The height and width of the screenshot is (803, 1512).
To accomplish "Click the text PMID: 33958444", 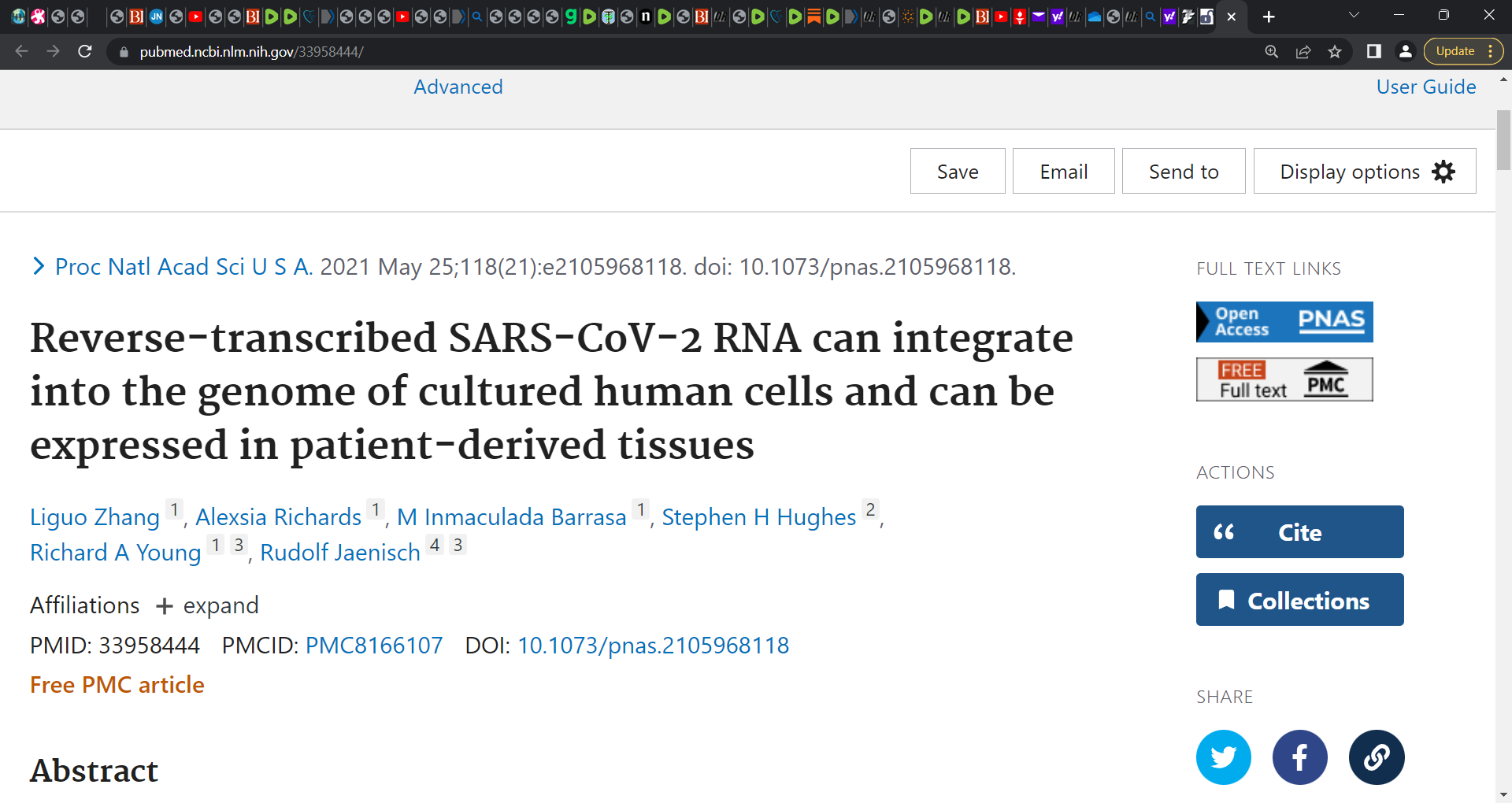I will point(115,646).
